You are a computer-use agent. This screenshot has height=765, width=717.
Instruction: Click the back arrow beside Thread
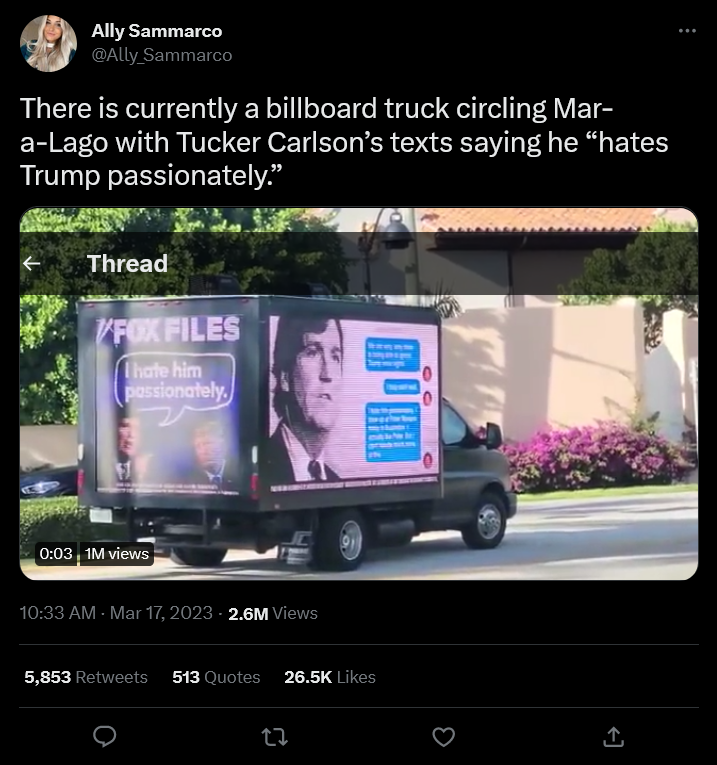coord(32,263)
